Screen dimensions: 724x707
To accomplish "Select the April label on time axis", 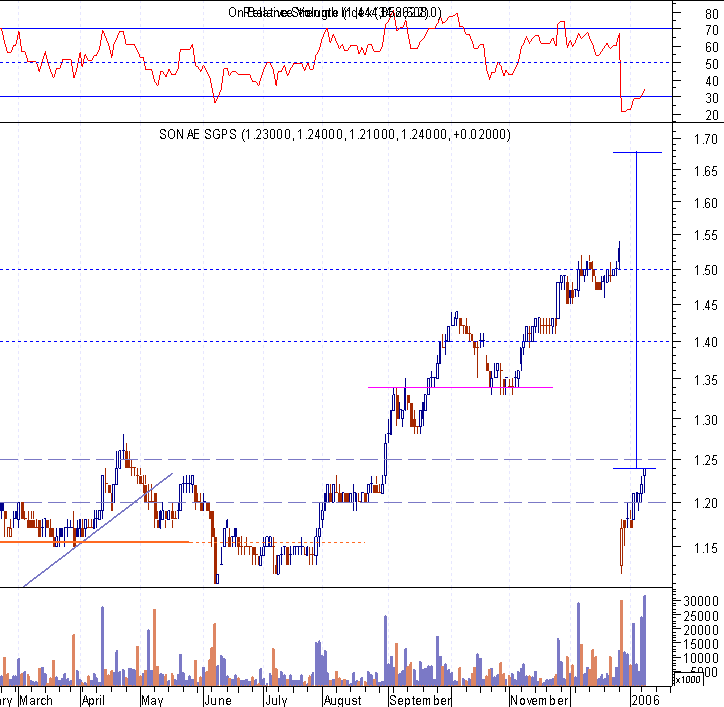I will pos(93,700).
